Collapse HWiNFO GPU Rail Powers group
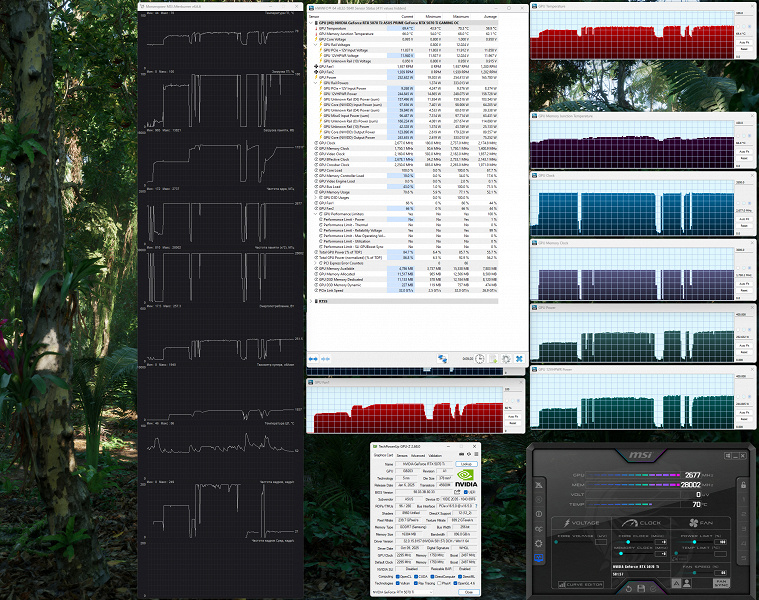This screenshot has width=759, height=600. tap(316, 83)
